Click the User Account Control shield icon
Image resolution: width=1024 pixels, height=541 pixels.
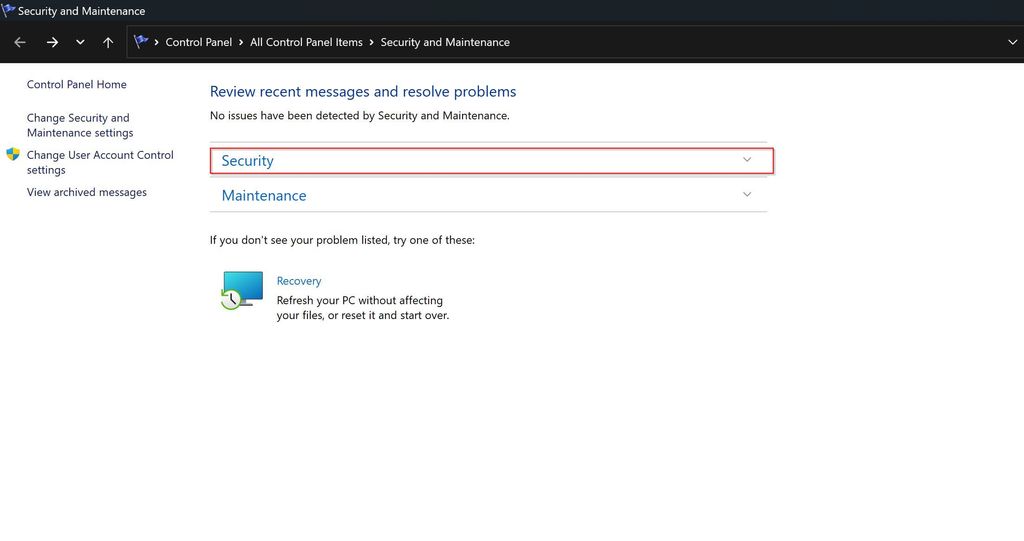(x=13, y=155)
